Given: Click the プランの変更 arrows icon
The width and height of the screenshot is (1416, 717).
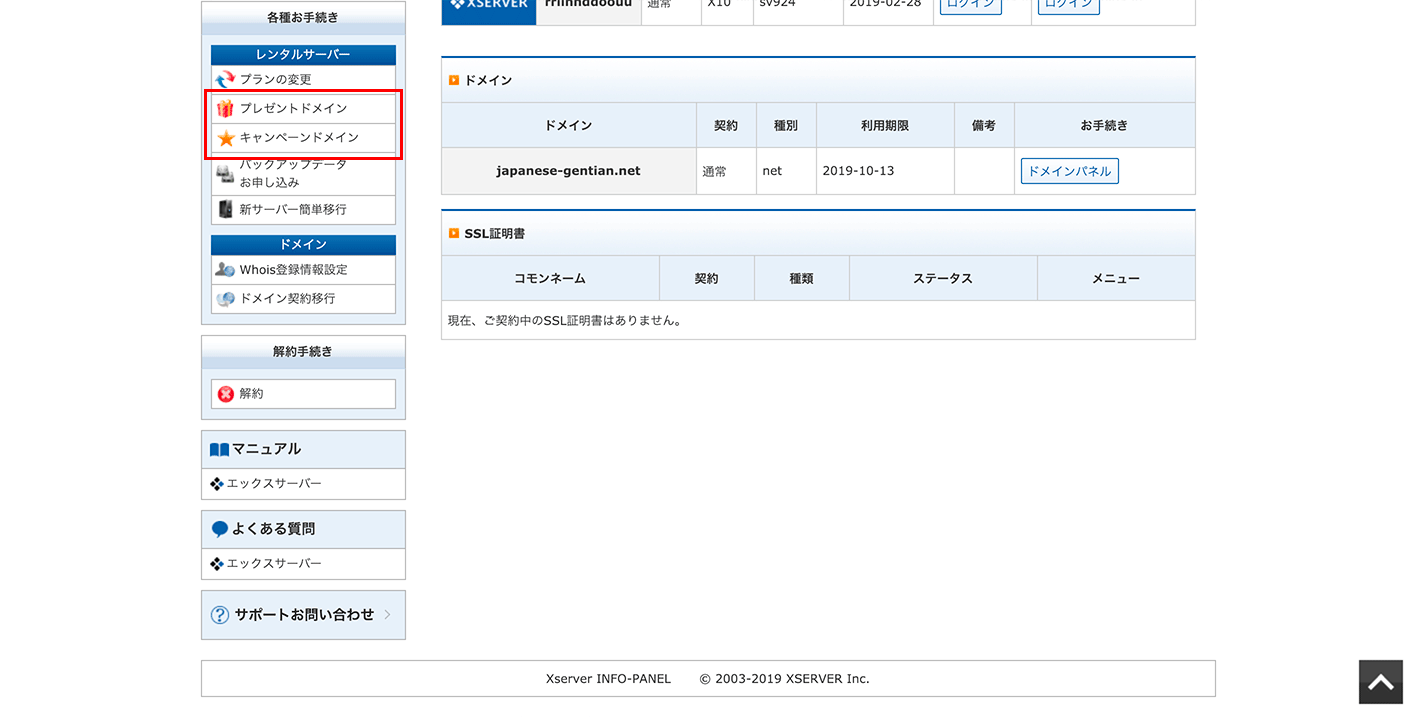Looking at the screenshot, I should click(226, 79).
